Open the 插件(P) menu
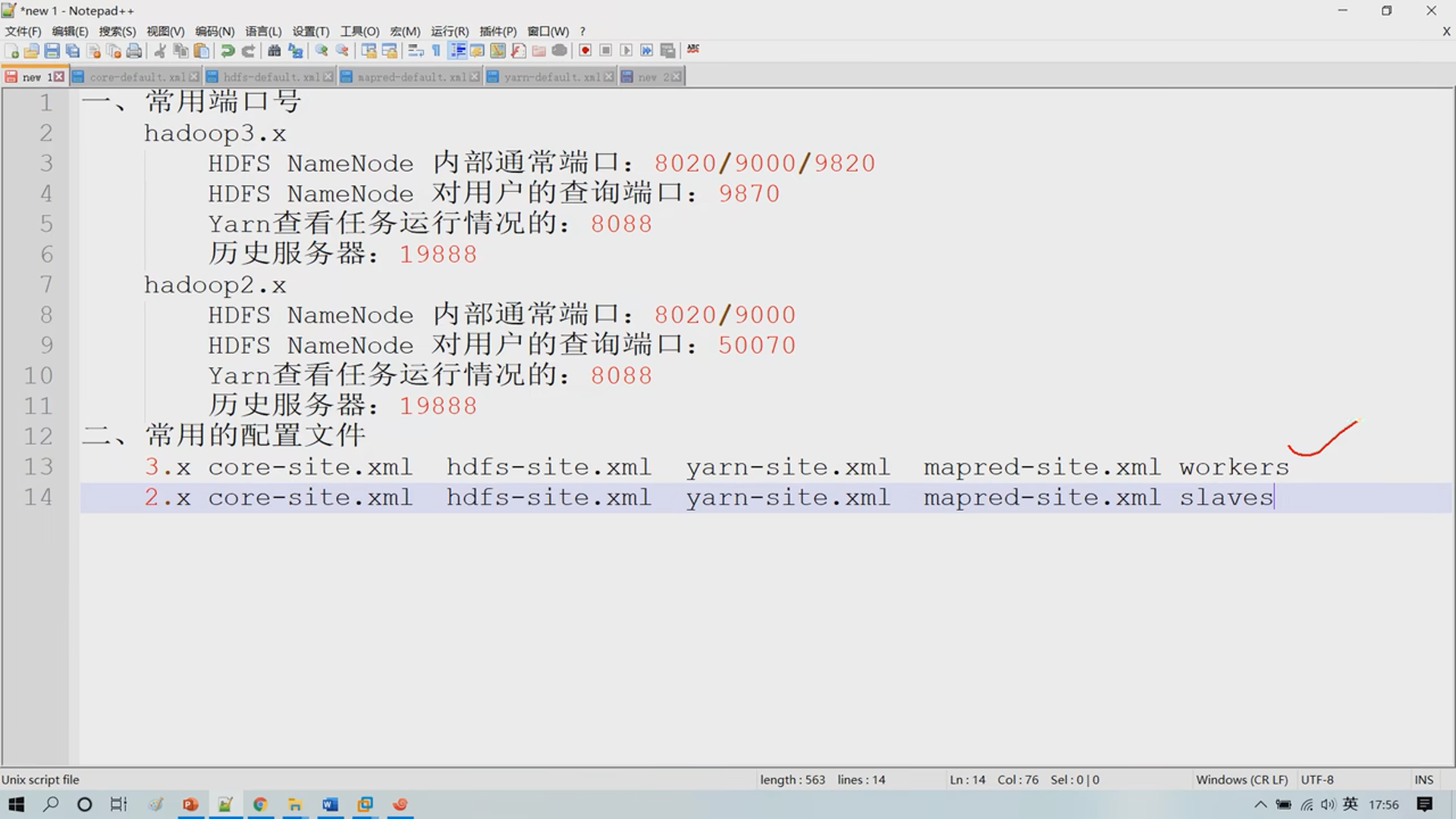 point(497,31)
